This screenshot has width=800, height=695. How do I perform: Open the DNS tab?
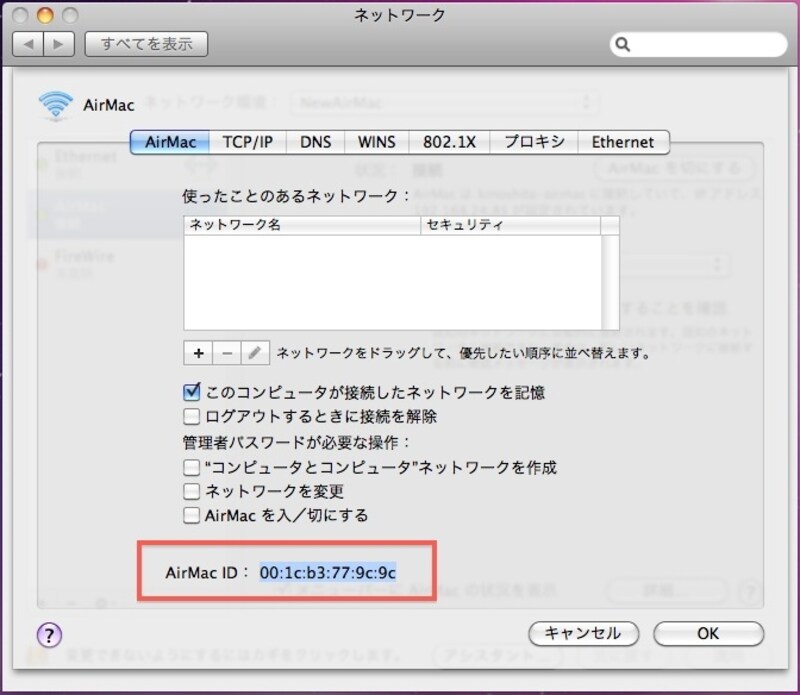pos(315,142)
